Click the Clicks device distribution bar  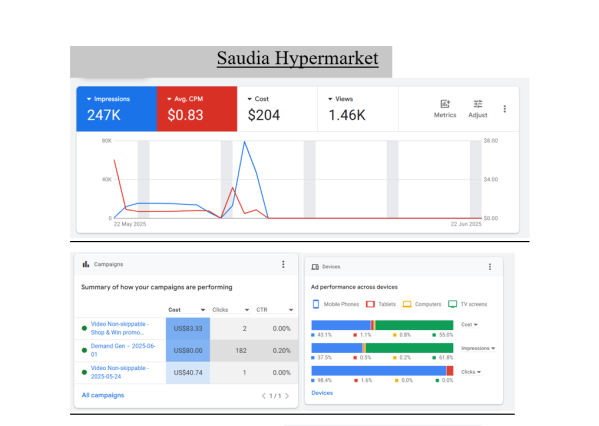[x=382, y=371]
